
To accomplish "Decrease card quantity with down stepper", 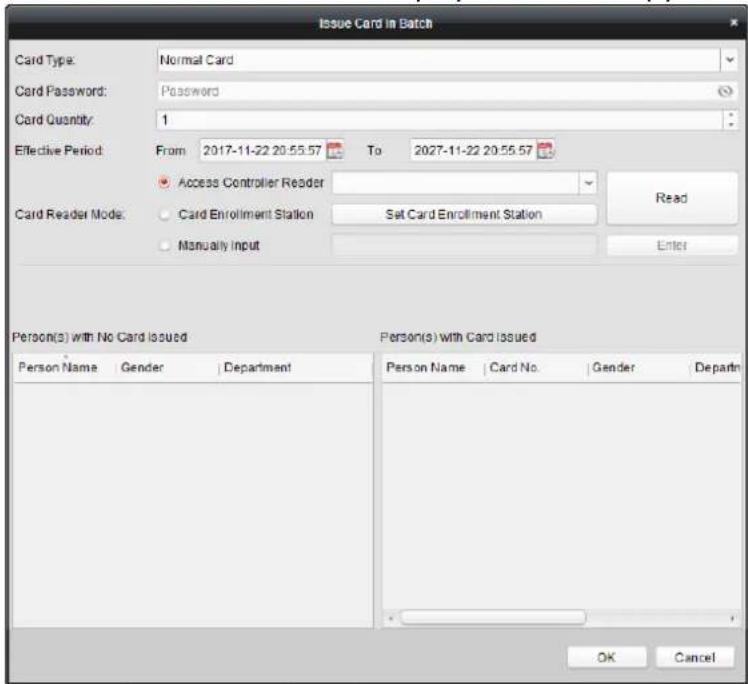I will [x=731, y=124].
